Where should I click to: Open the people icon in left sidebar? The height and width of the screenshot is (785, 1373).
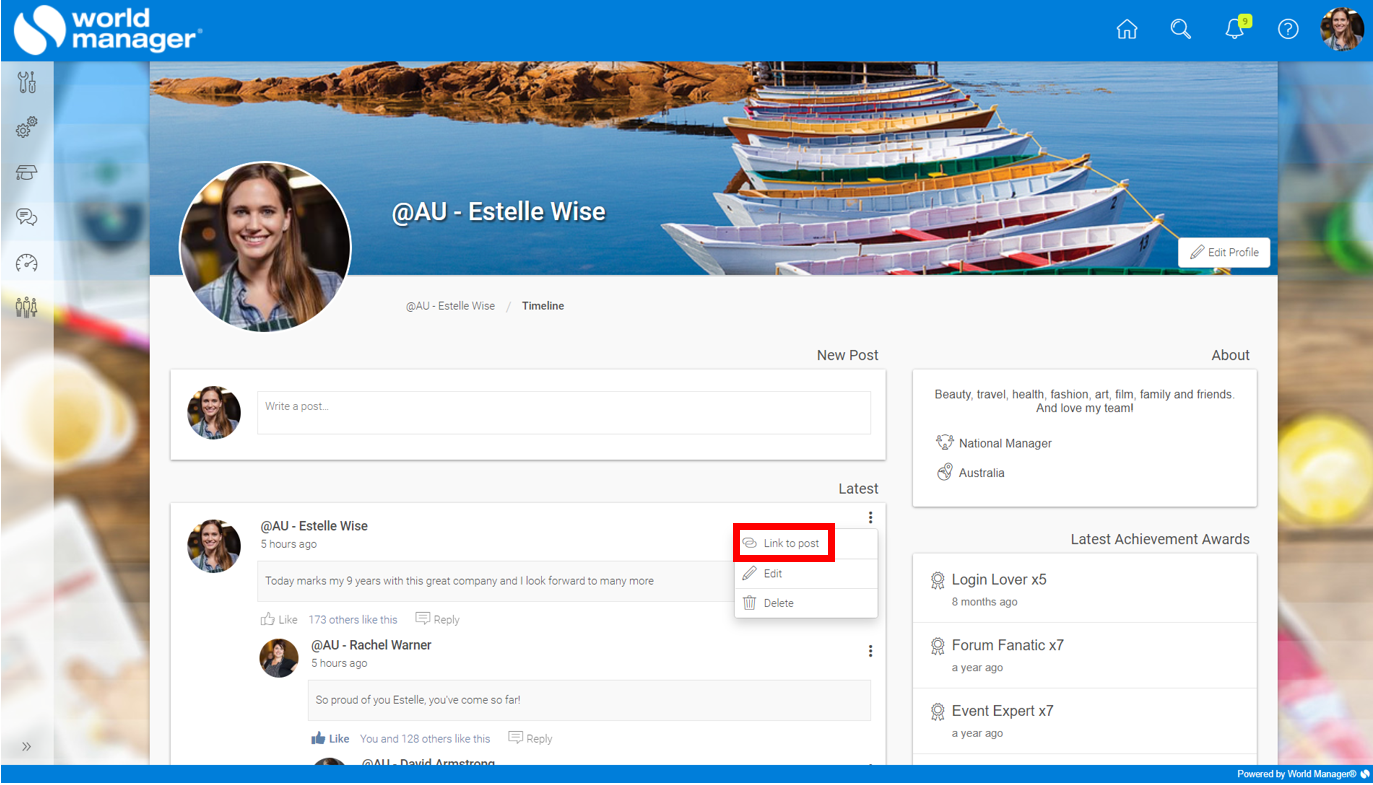(27, 307)
